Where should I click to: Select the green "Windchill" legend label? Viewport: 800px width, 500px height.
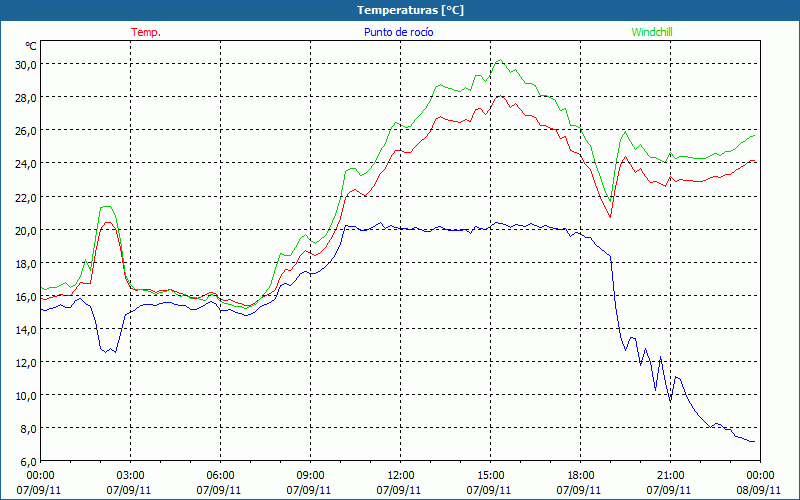(652, 32)
